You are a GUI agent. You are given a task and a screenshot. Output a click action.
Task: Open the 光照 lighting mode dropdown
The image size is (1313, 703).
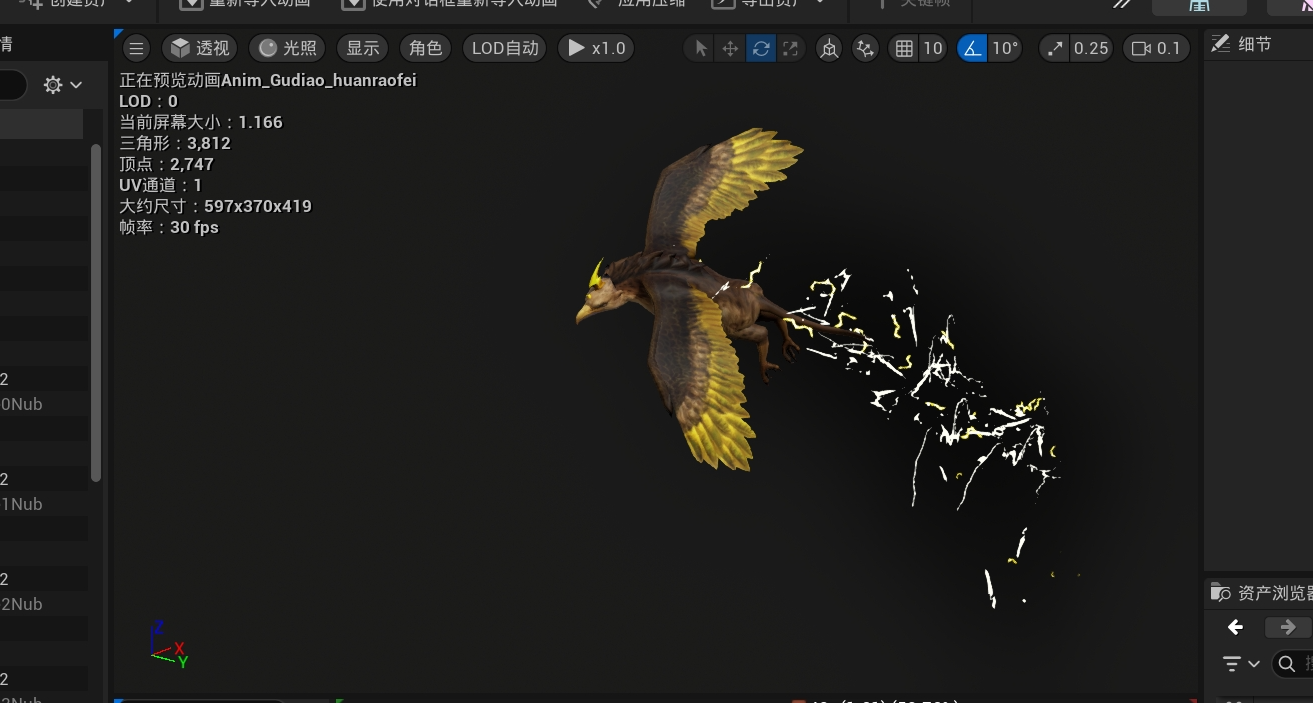(287, 48)
